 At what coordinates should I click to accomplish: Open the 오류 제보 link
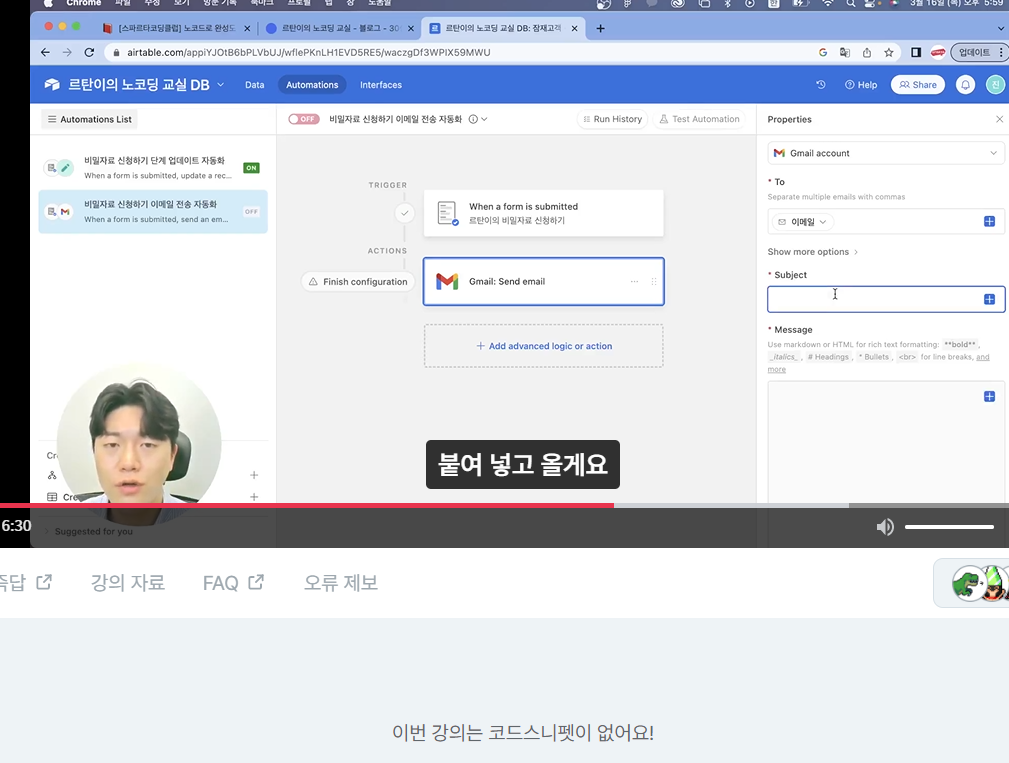pos(340,583)
